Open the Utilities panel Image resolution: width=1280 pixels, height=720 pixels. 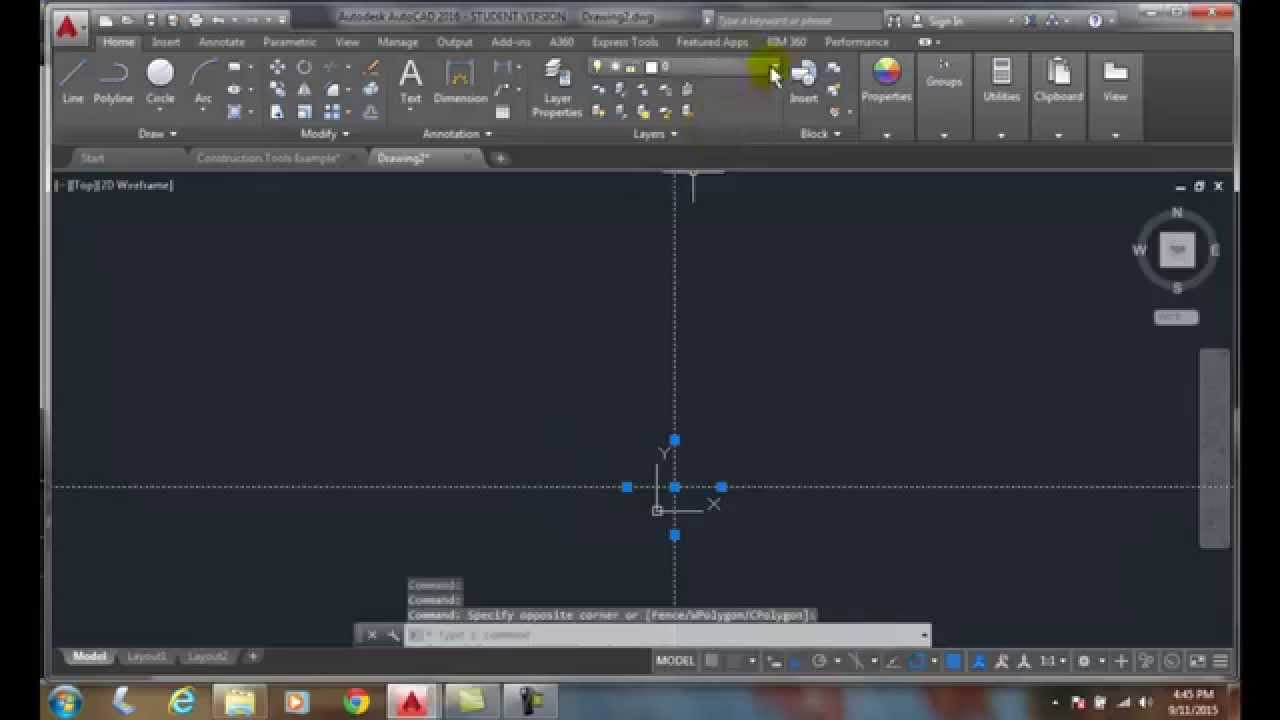point(1001,80)
